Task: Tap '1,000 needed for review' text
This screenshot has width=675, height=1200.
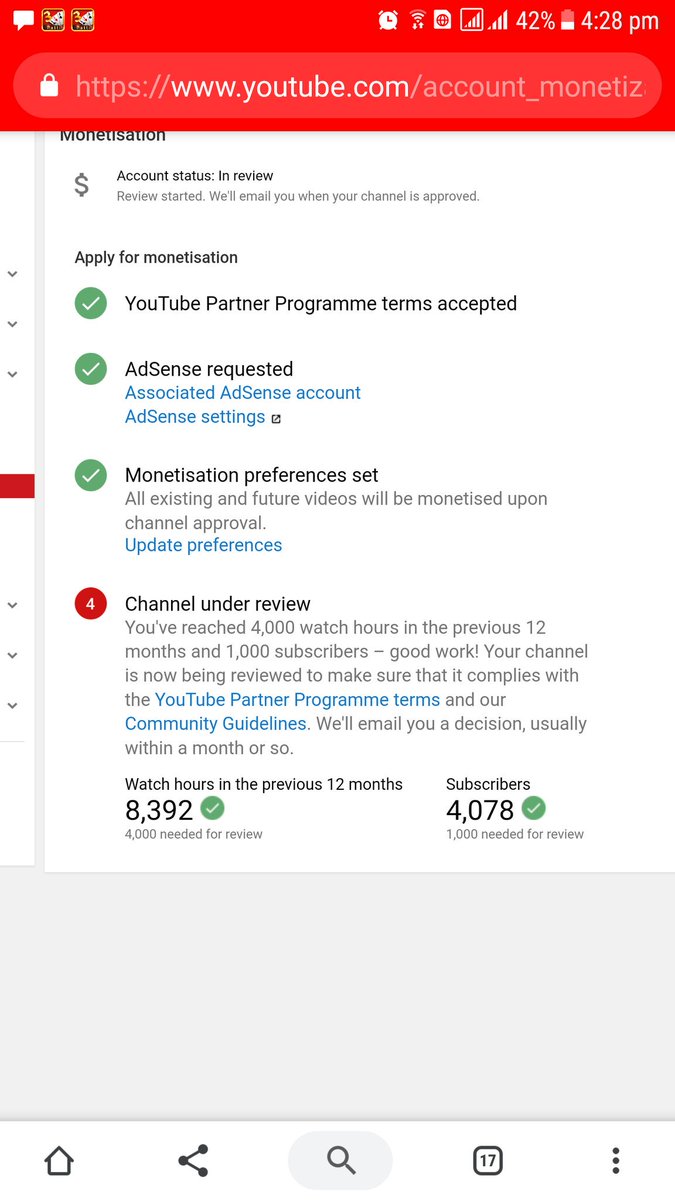Action: pos(515,834)
